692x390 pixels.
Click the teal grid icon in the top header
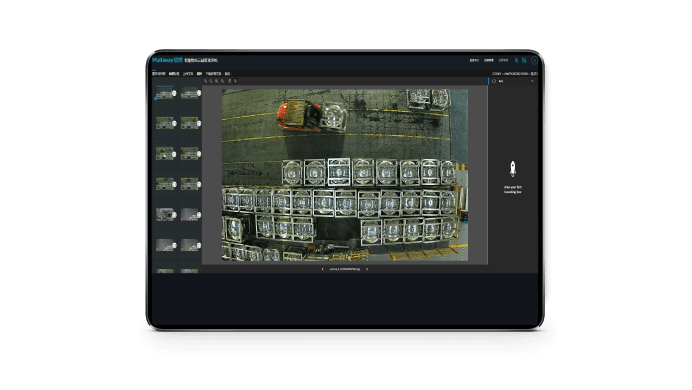pos(524,60)
